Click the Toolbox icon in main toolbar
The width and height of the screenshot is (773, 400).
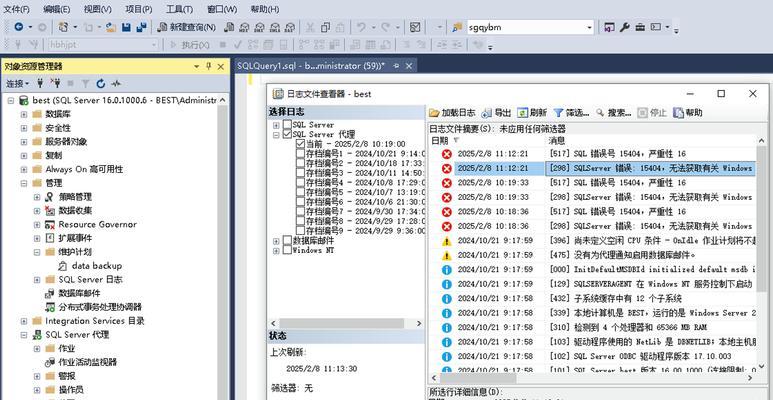[640, 28]
